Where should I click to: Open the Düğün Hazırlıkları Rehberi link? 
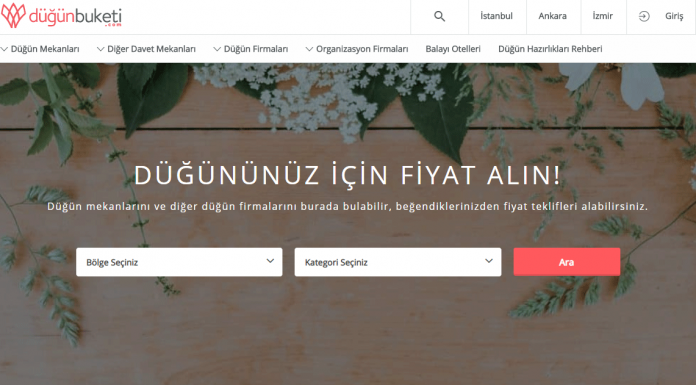point(550,49)
